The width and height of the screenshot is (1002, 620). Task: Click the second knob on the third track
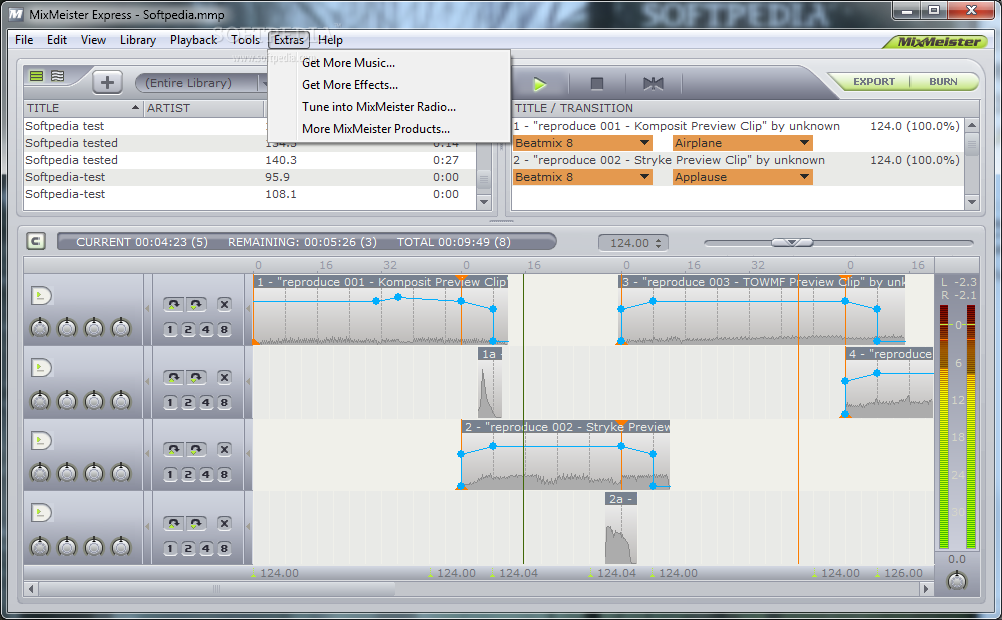coord(67,473)
